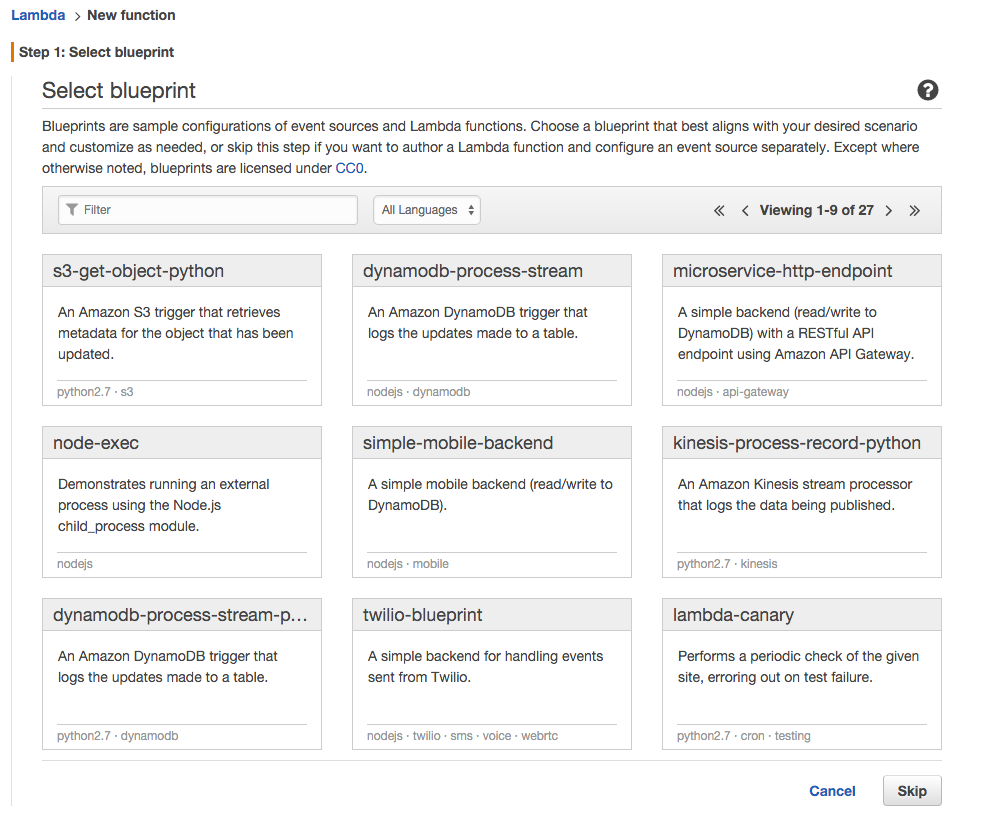Jump to last page of blueprints

[x=914, y=210]
